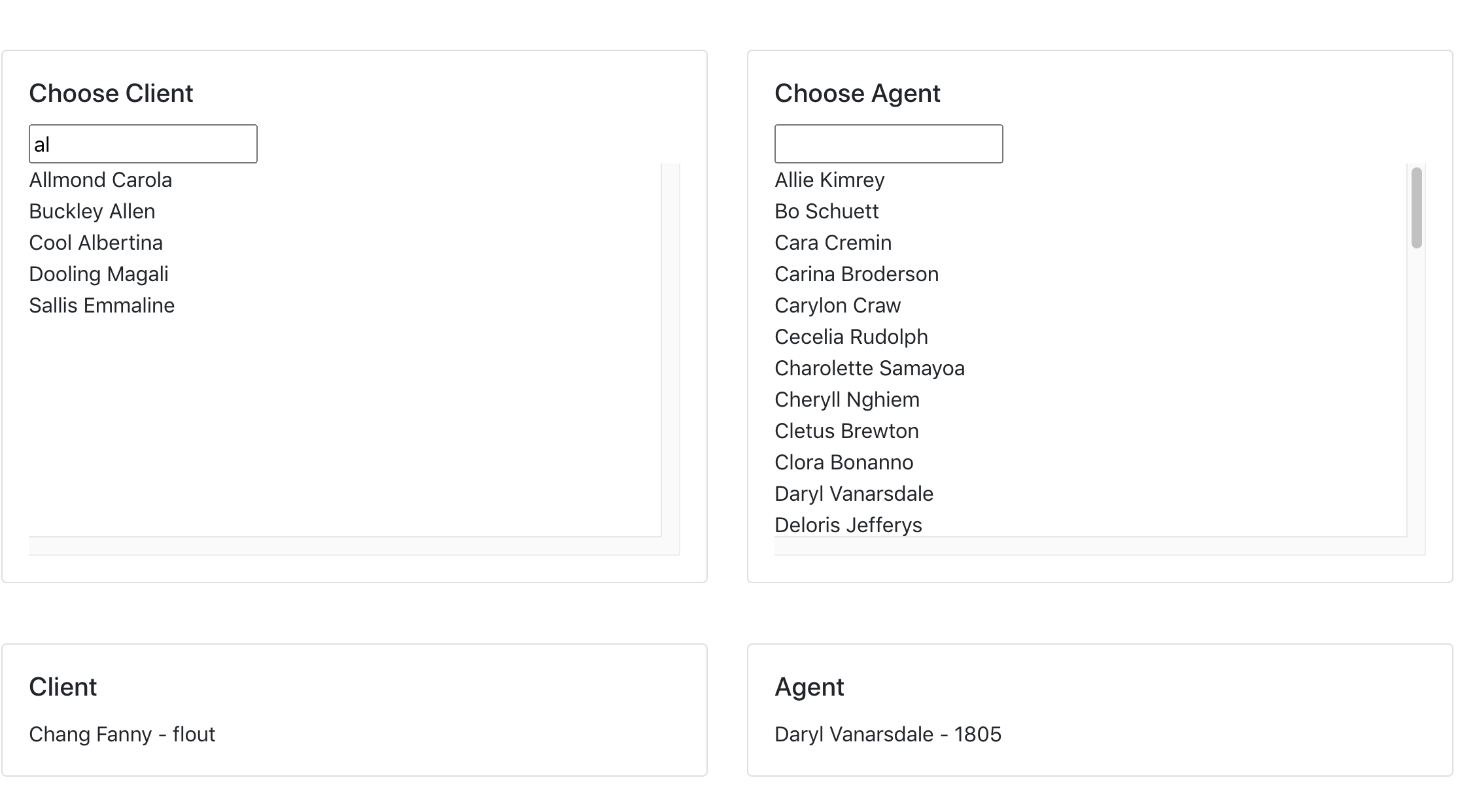Select agent Allie Kimrey
Viewport: 1477px width, 812px height.
pos(829,180)
